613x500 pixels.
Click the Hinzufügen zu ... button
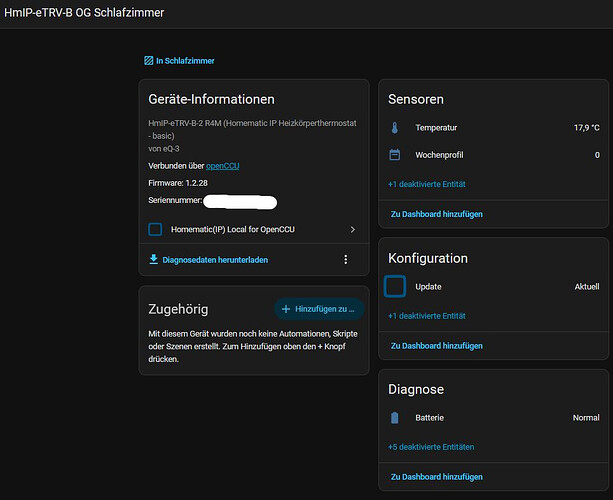tap(319, 309)
